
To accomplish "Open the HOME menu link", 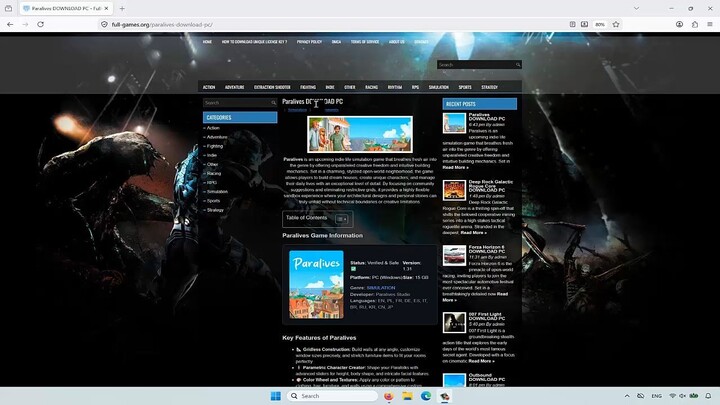I will [x=208, y=42].
